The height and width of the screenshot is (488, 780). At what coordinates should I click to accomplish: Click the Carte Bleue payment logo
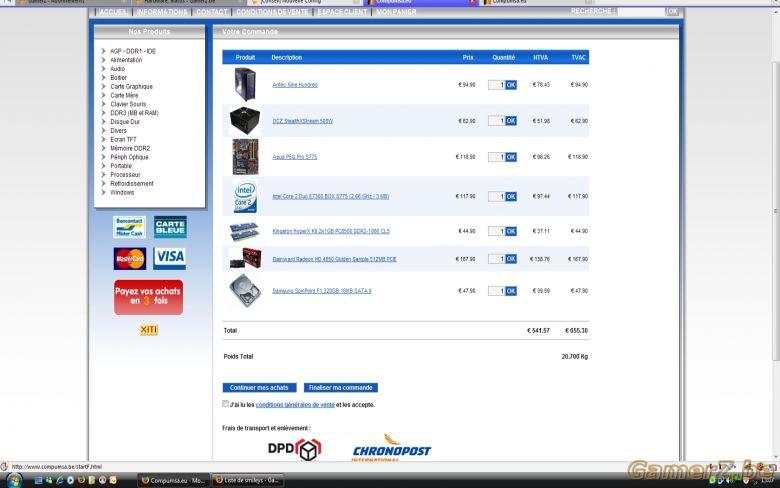[170, 227]
